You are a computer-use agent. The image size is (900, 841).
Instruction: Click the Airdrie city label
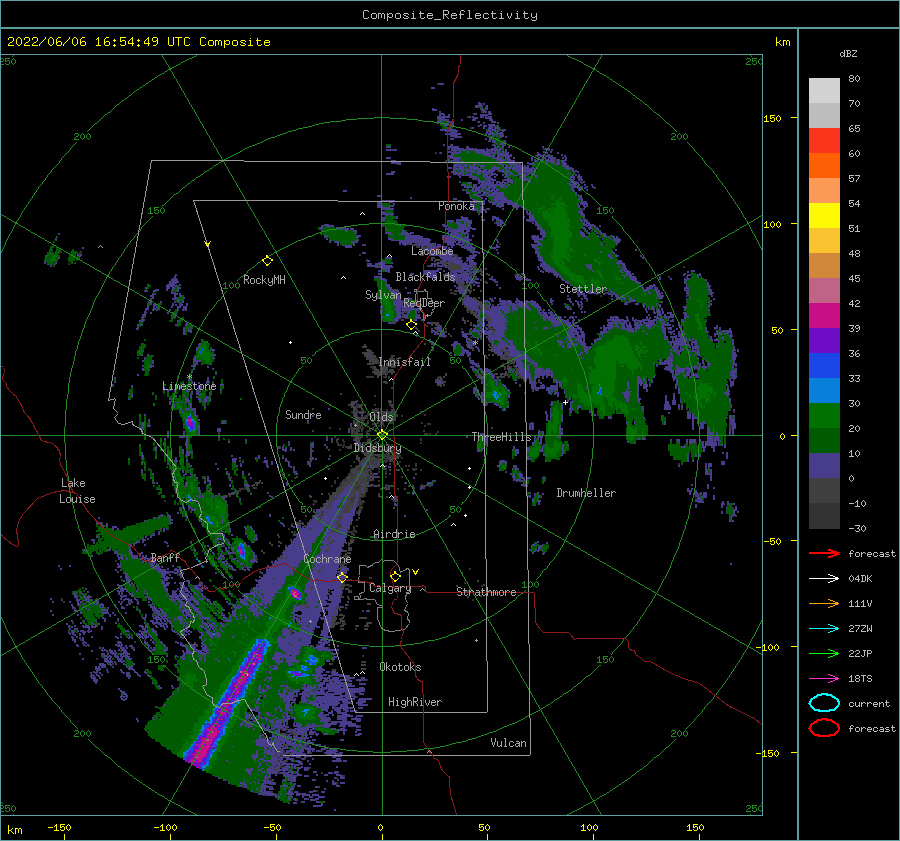(394, 534)
